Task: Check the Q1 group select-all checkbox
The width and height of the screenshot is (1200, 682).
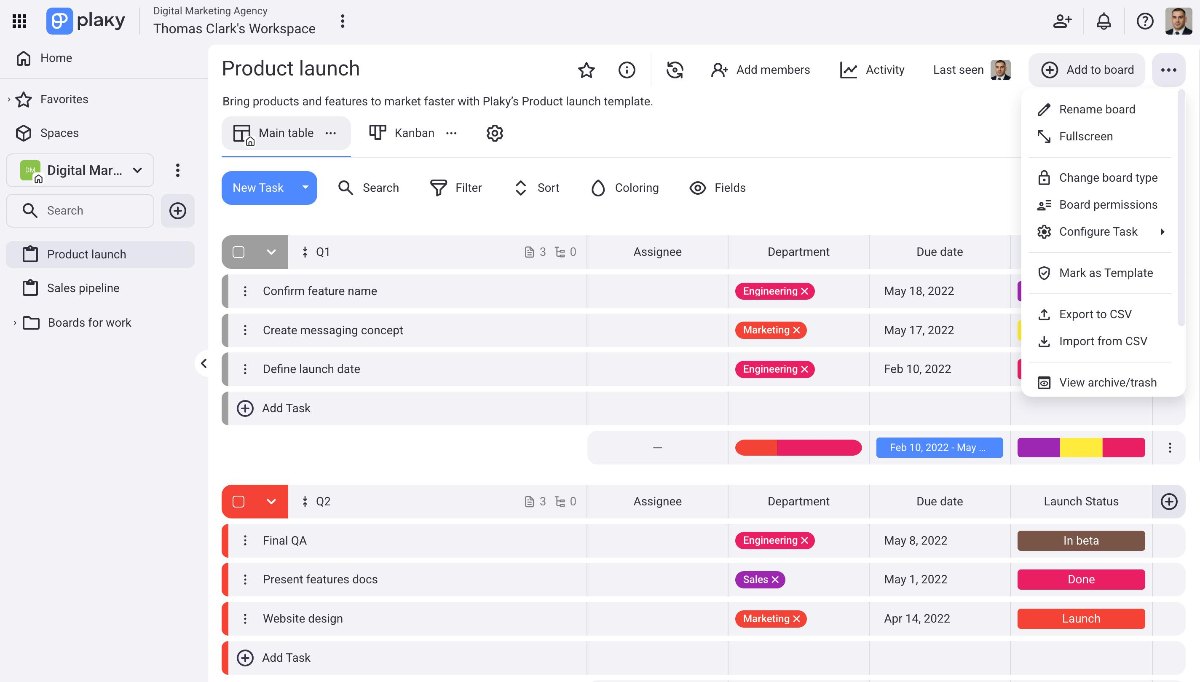Action: (x=239, y=252)
